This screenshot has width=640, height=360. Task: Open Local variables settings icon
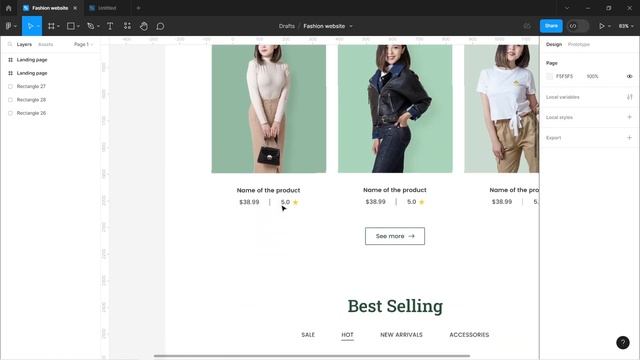click(629, 97)
